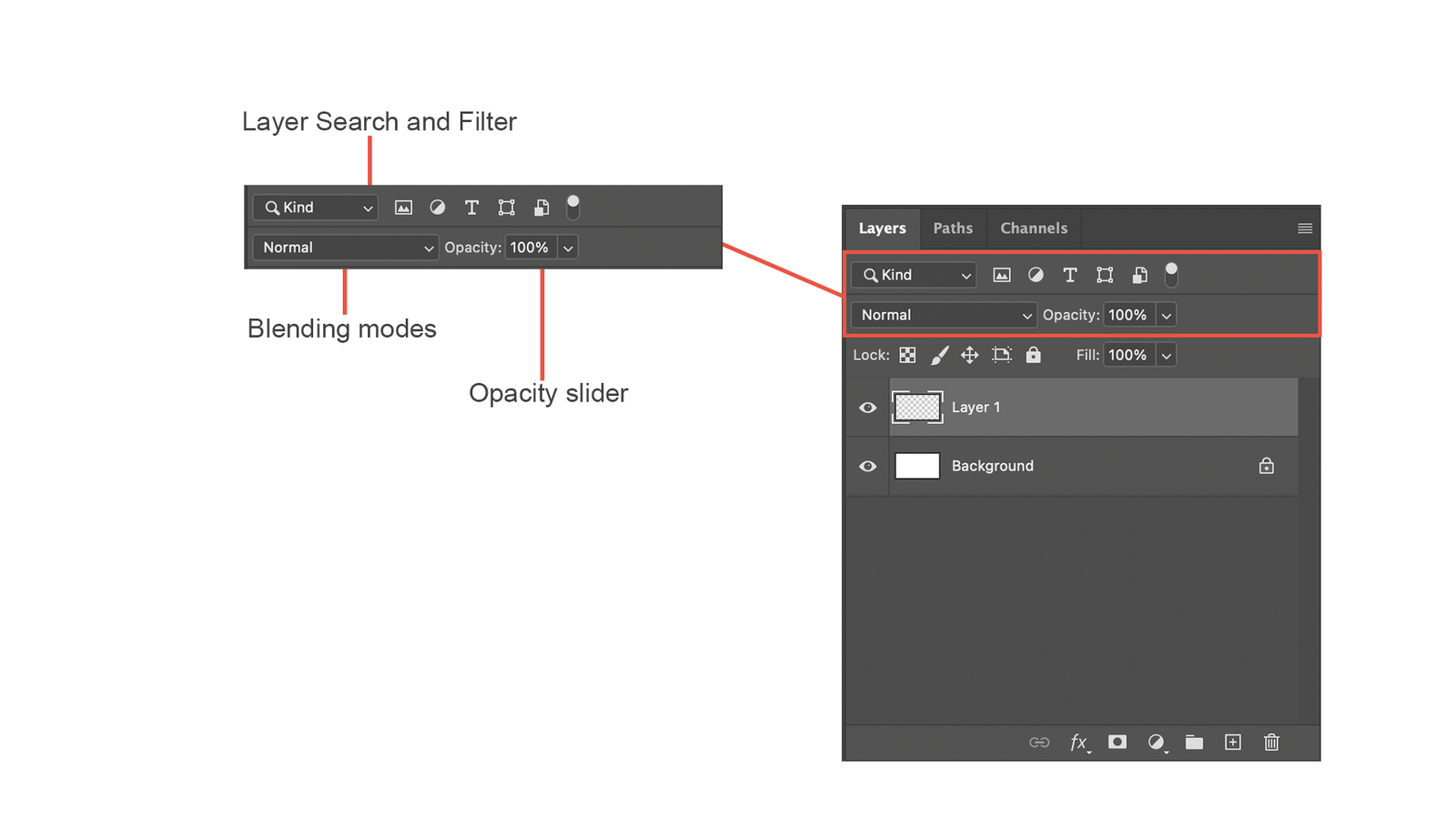Add a layer mask icon
The image size is (1456, 819).
point(1117,743)
